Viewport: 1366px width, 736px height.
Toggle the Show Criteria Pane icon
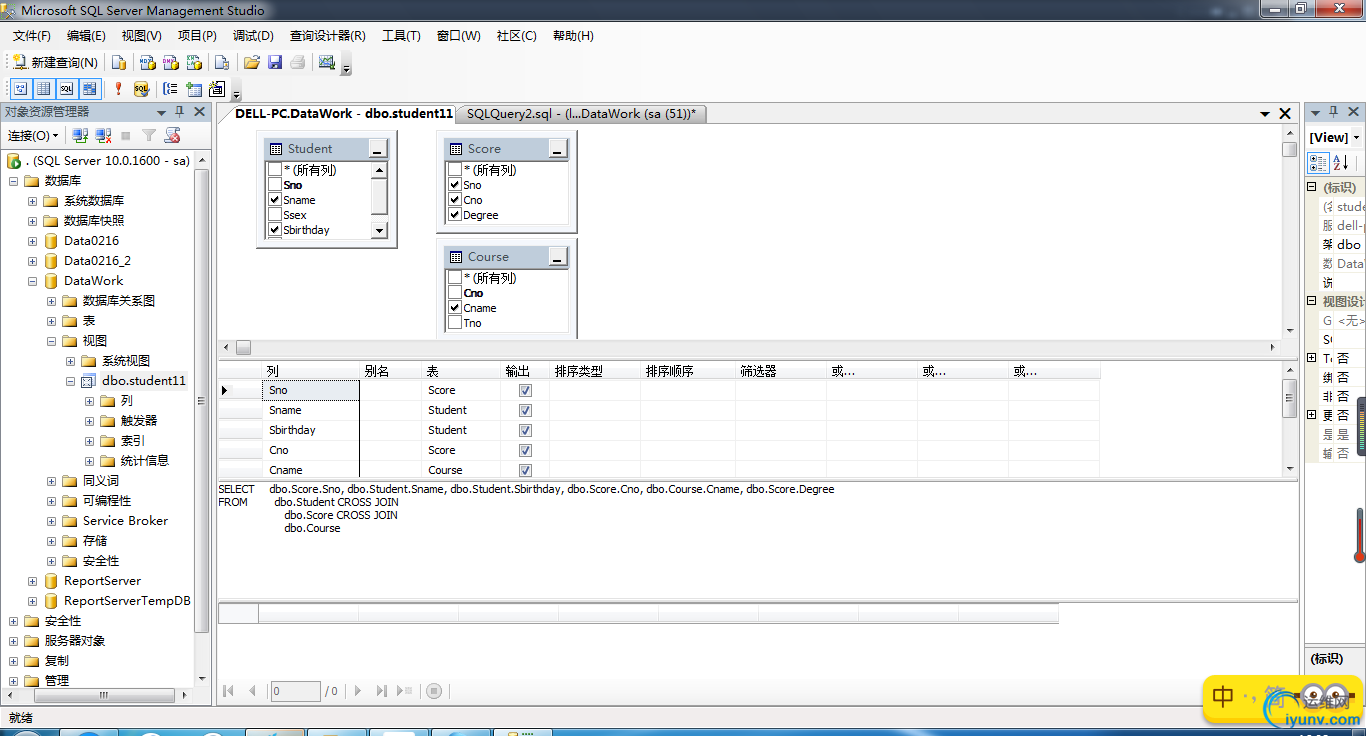coord(43,89)
